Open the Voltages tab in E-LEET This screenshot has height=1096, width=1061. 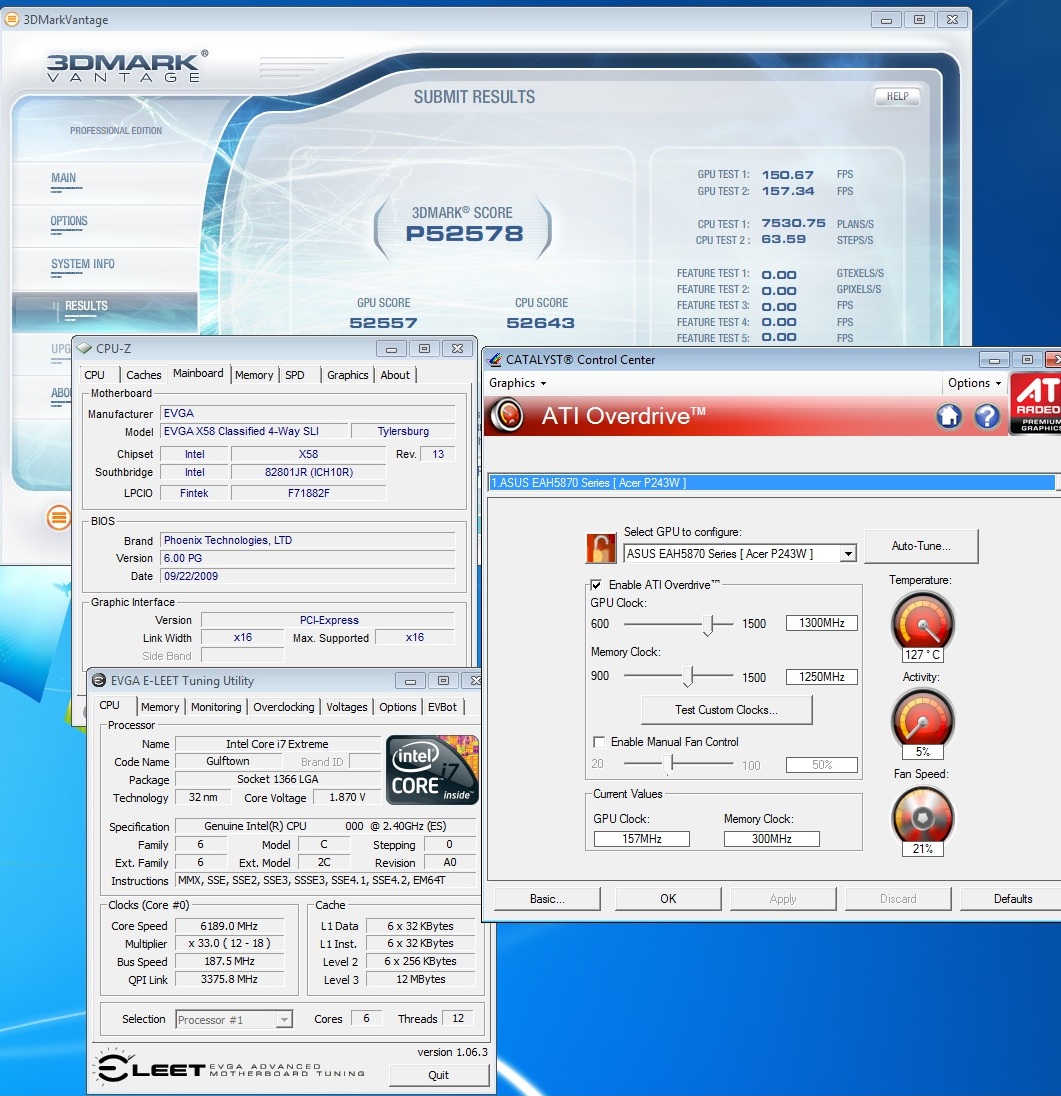click(x=347, y=707)
